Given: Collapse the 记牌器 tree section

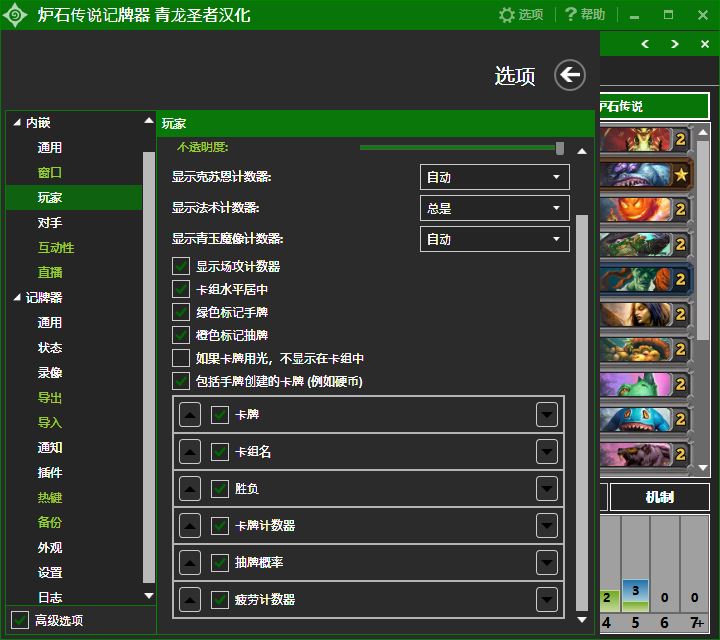Looking at the screenshot, I should pyautogui.click(x=17, y=298).
